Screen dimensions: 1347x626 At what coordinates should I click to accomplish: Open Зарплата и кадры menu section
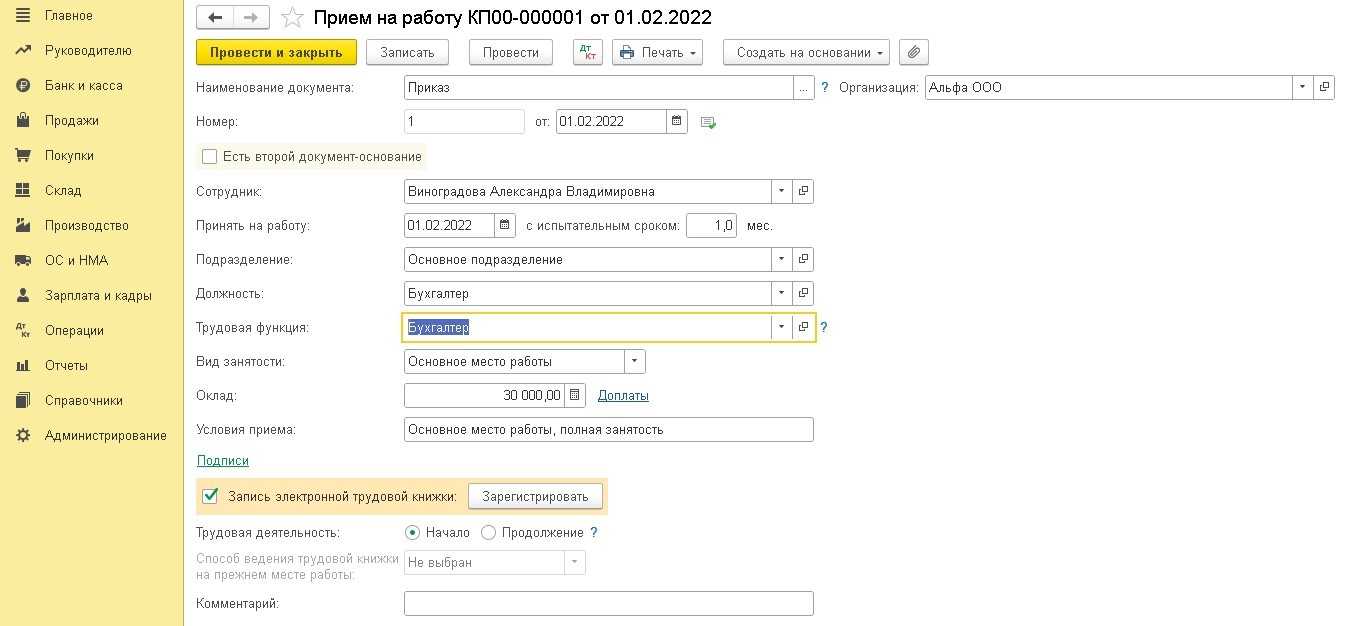98,296
